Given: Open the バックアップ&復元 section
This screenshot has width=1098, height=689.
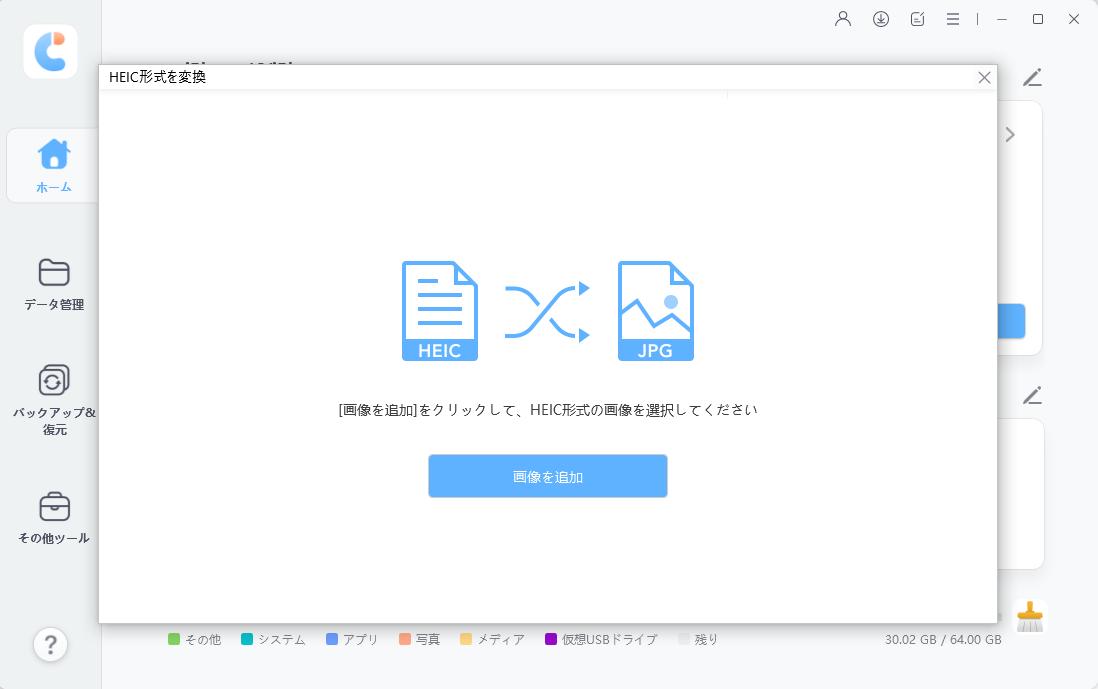Looking at the screenshot, I should (52, 395).
